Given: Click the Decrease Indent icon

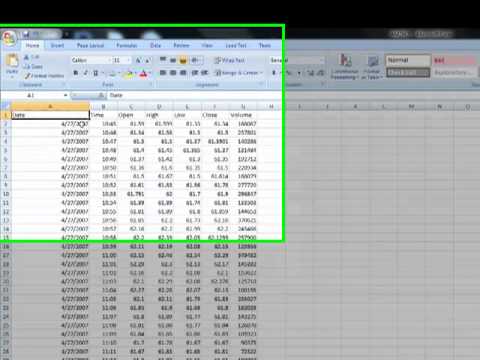Looking at the screenshot, I should [195, 73].
